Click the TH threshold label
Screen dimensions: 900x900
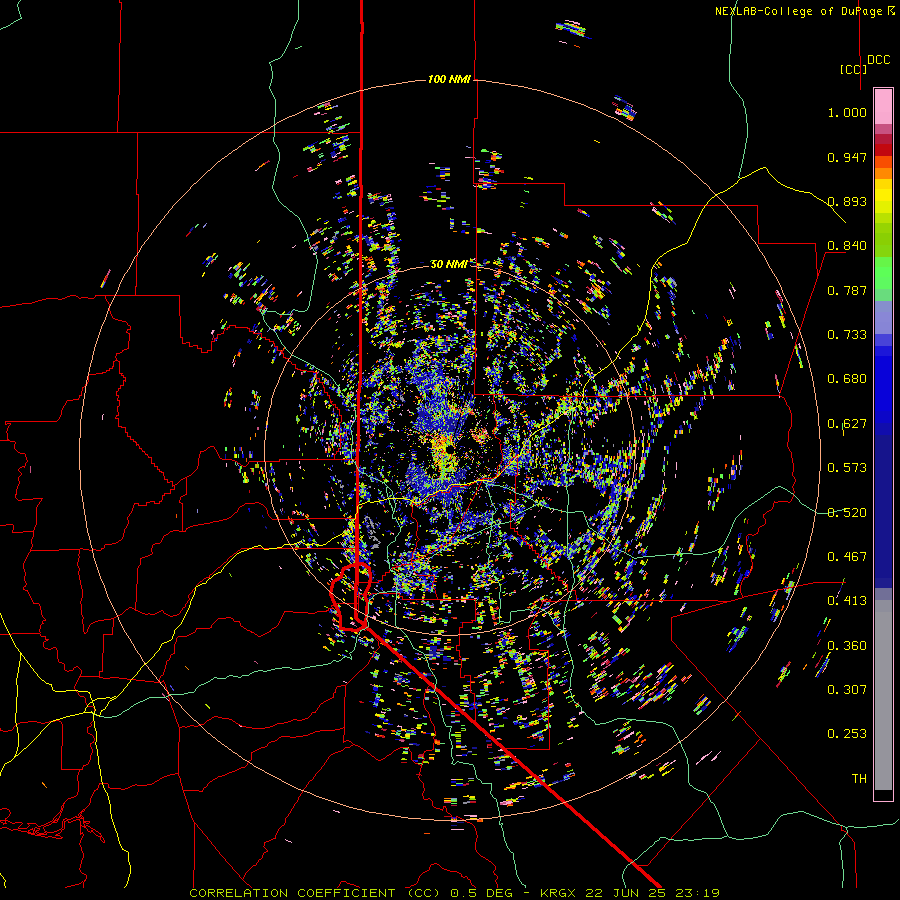859,779
